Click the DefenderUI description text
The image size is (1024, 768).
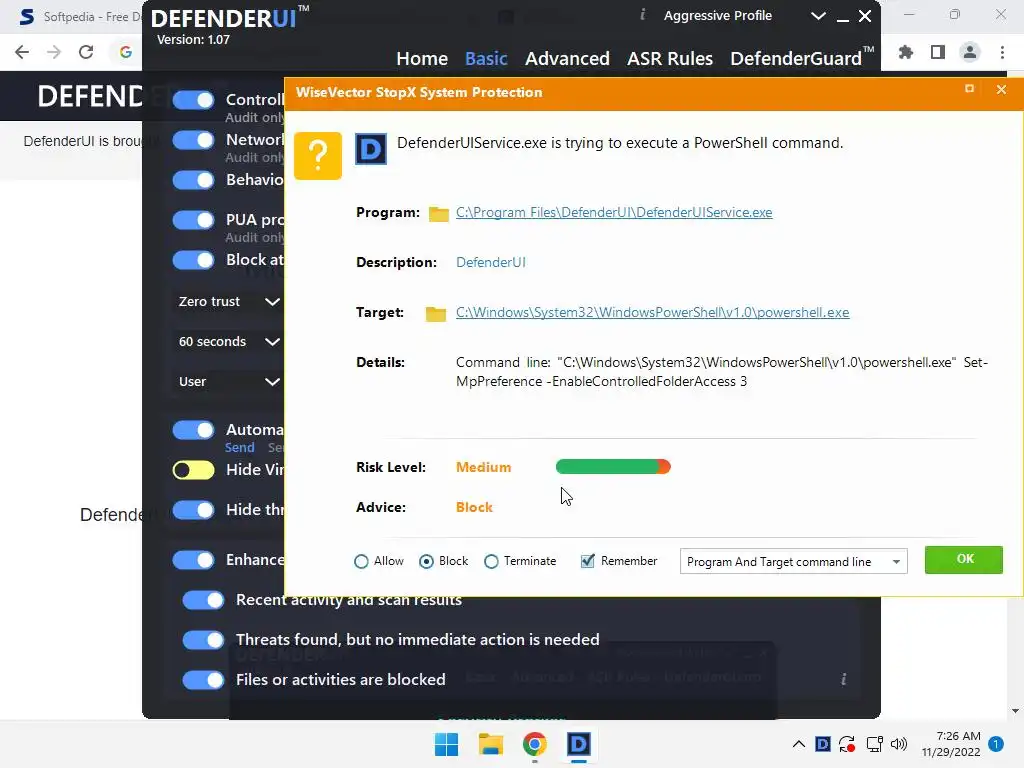point(490,262)
